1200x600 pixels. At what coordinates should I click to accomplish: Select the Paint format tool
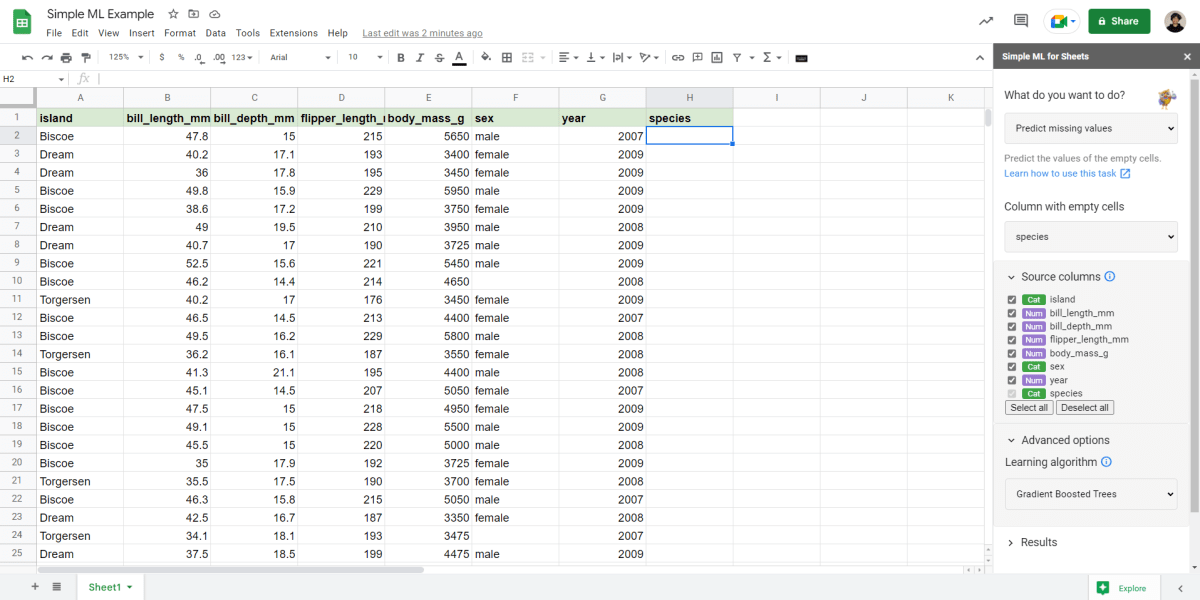tap(86, 57)
